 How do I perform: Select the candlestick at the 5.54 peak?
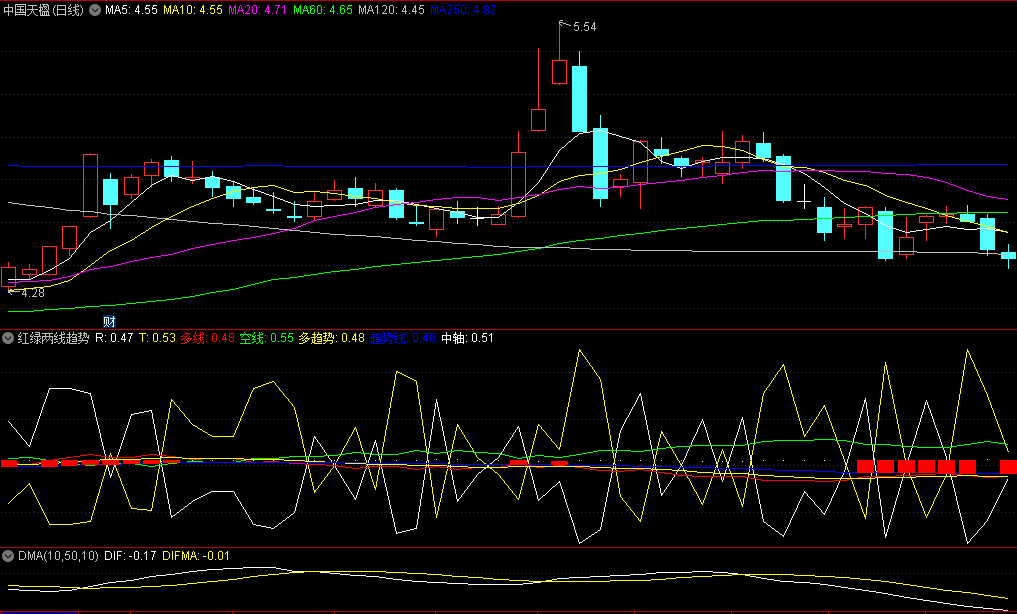pos(559,71)
